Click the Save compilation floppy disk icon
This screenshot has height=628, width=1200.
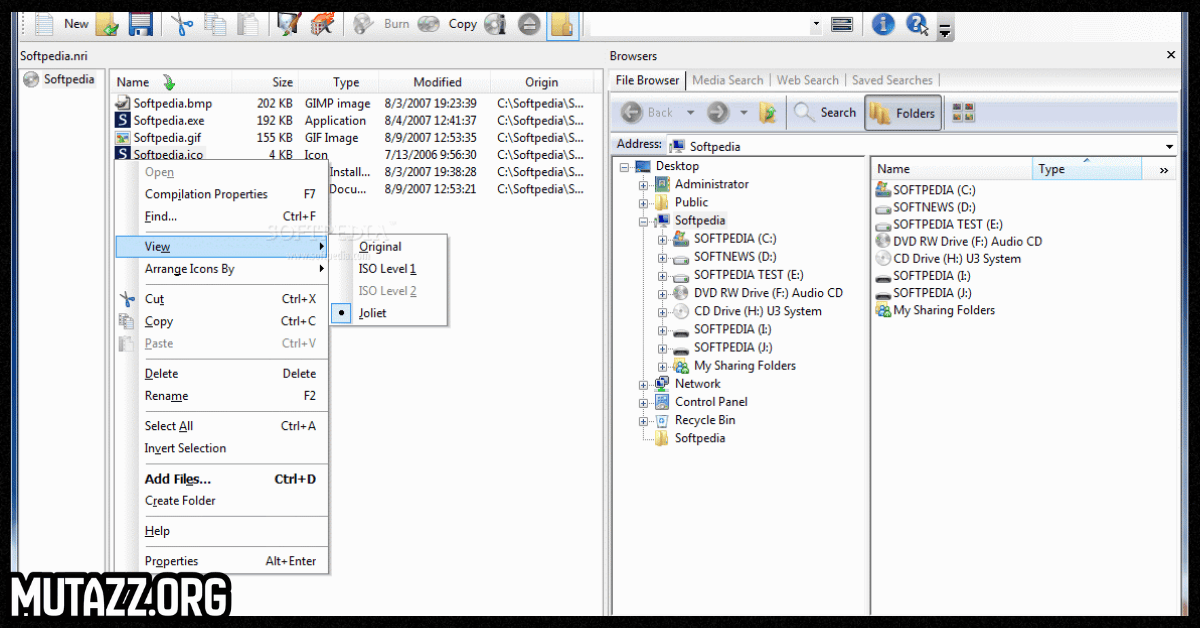[141, 24]
